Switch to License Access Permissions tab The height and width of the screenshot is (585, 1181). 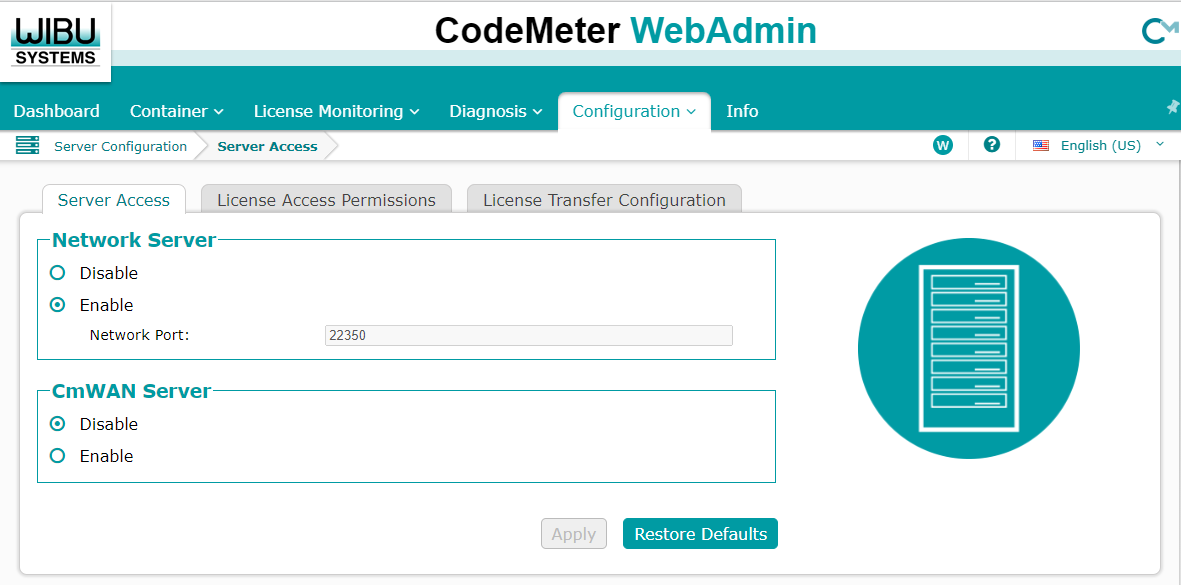[326, 200]
